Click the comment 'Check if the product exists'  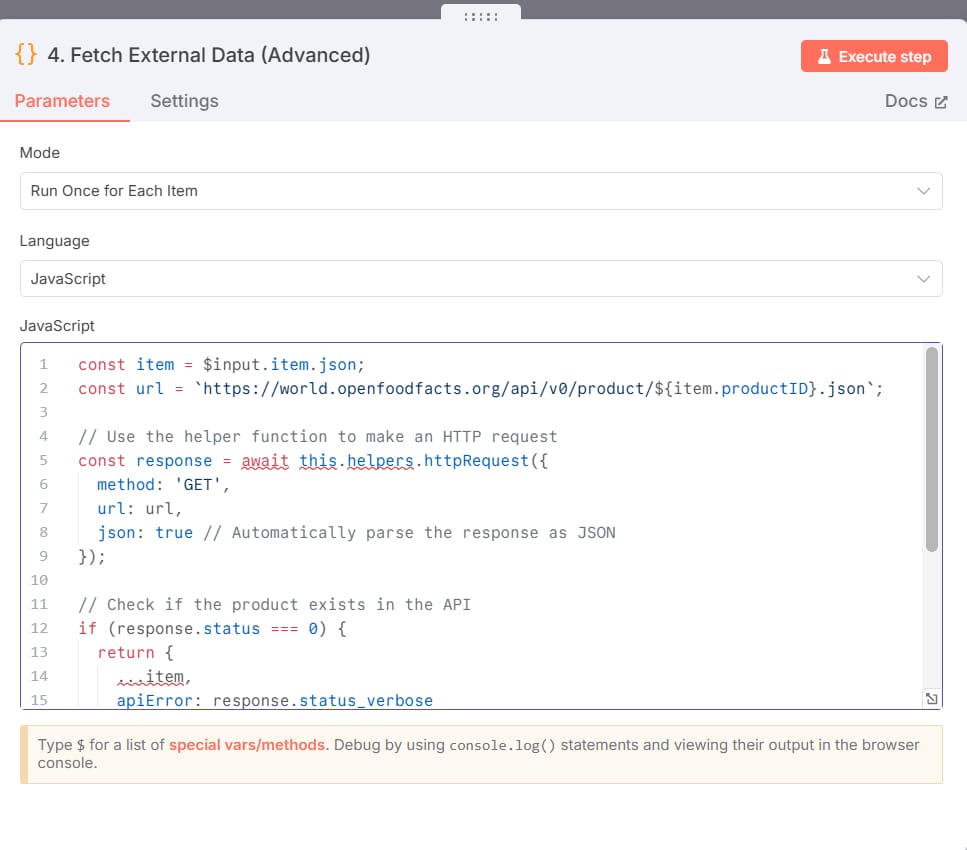(x=274, y=604)
